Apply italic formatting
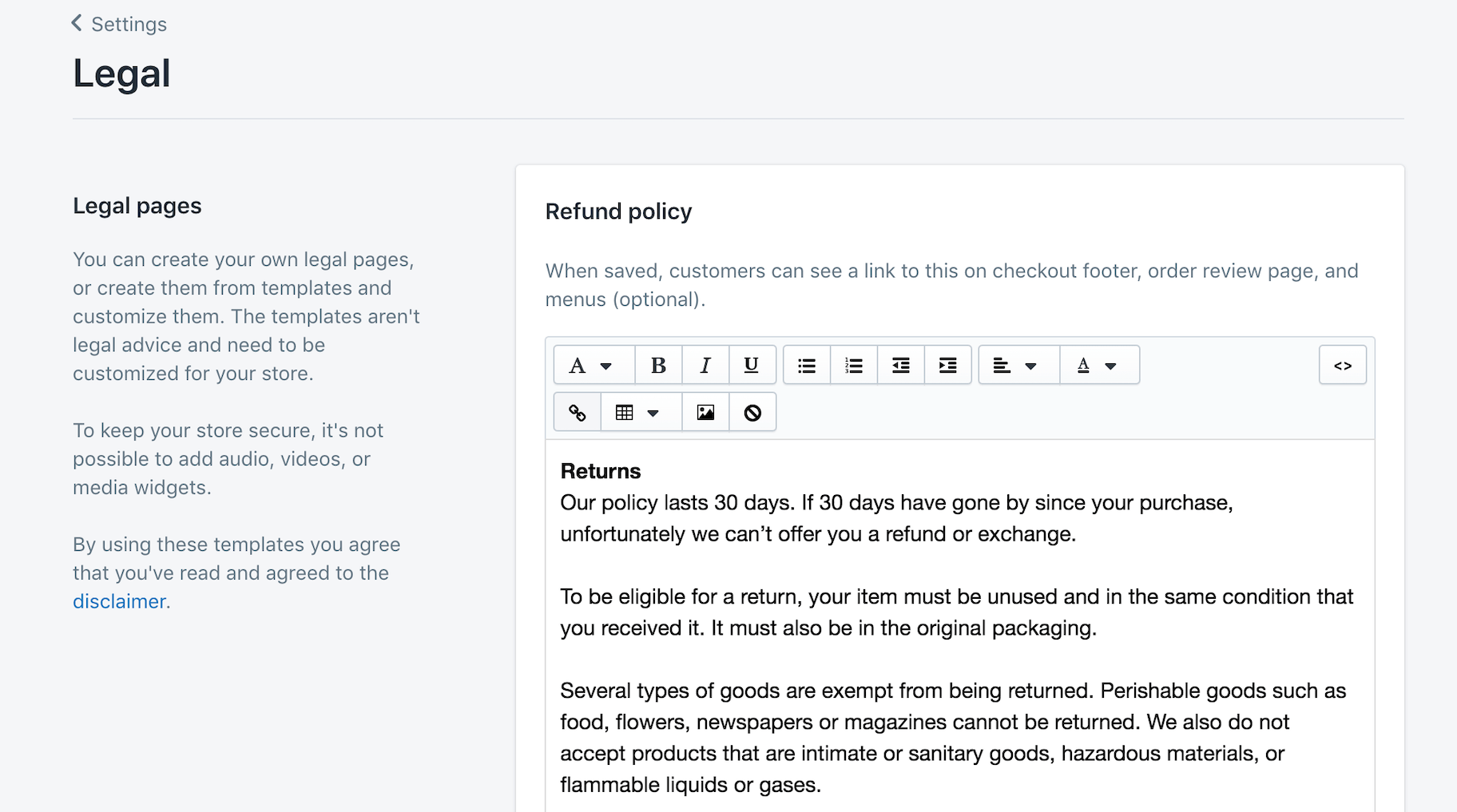This screenshot has width=1457, height=812. (705, 365)
